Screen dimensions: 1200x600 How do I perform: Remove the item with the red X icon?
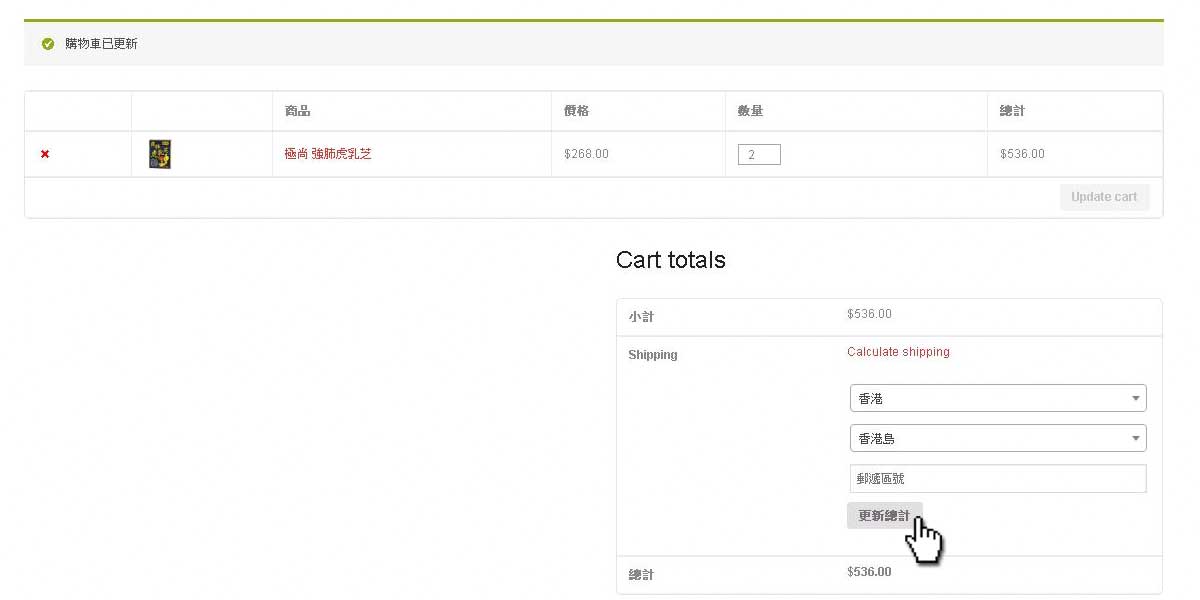[45, 154]
